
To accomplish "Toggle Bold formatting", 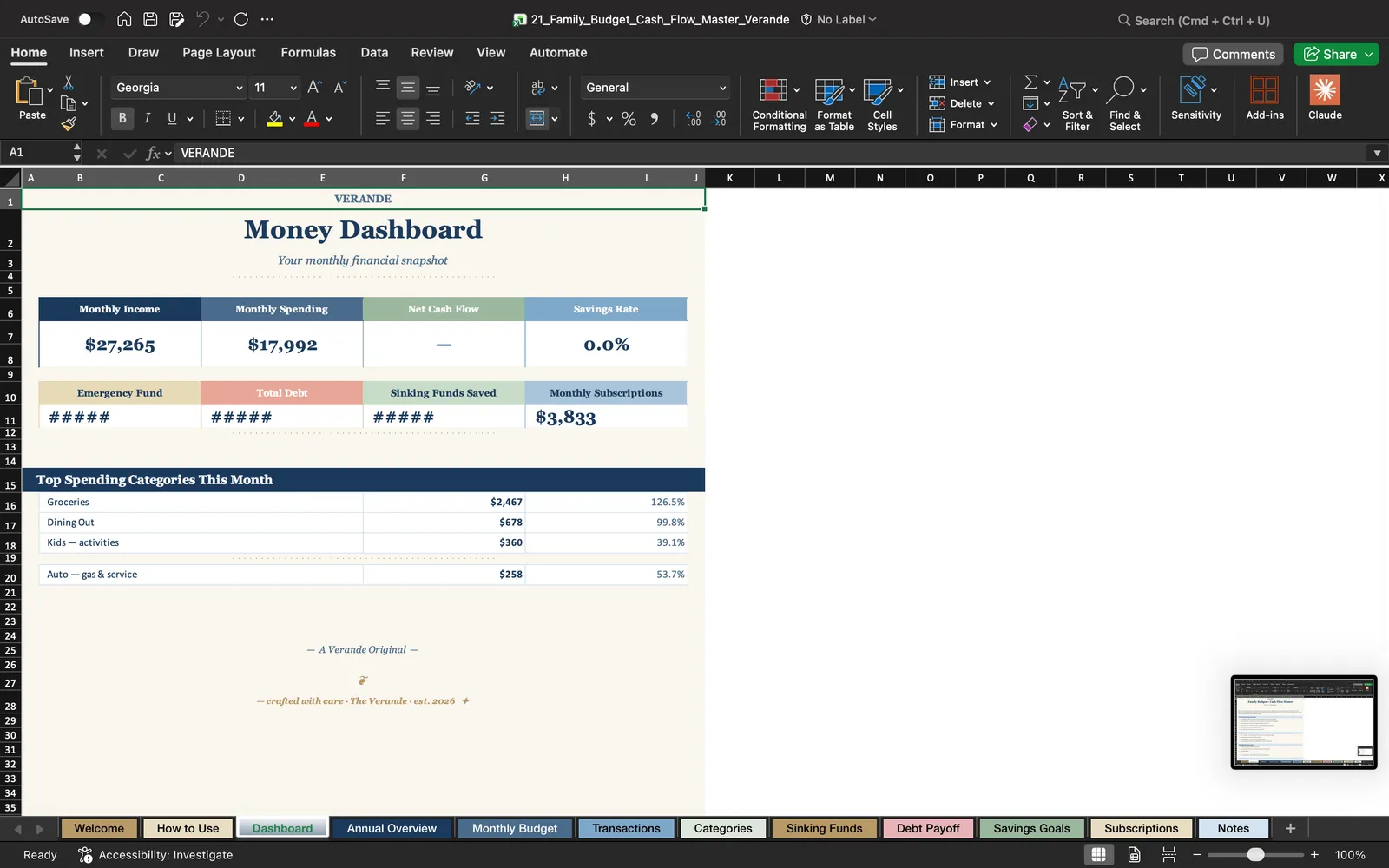I will click(122, 118).
